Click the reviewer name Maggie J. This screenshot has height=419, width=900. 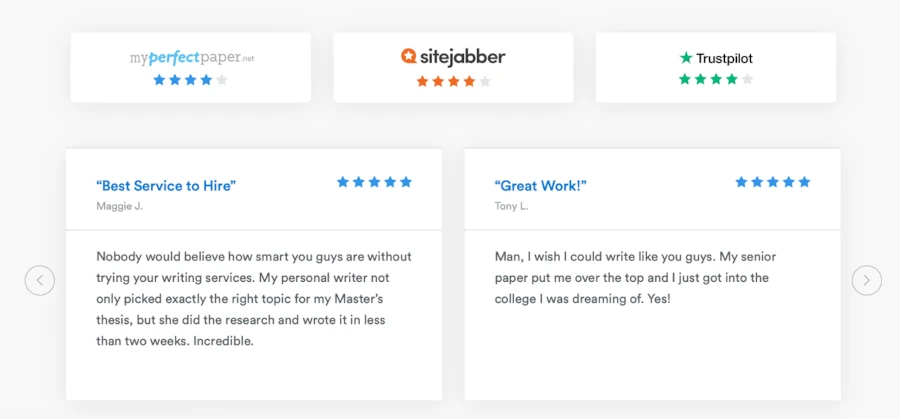click(119, 206)
